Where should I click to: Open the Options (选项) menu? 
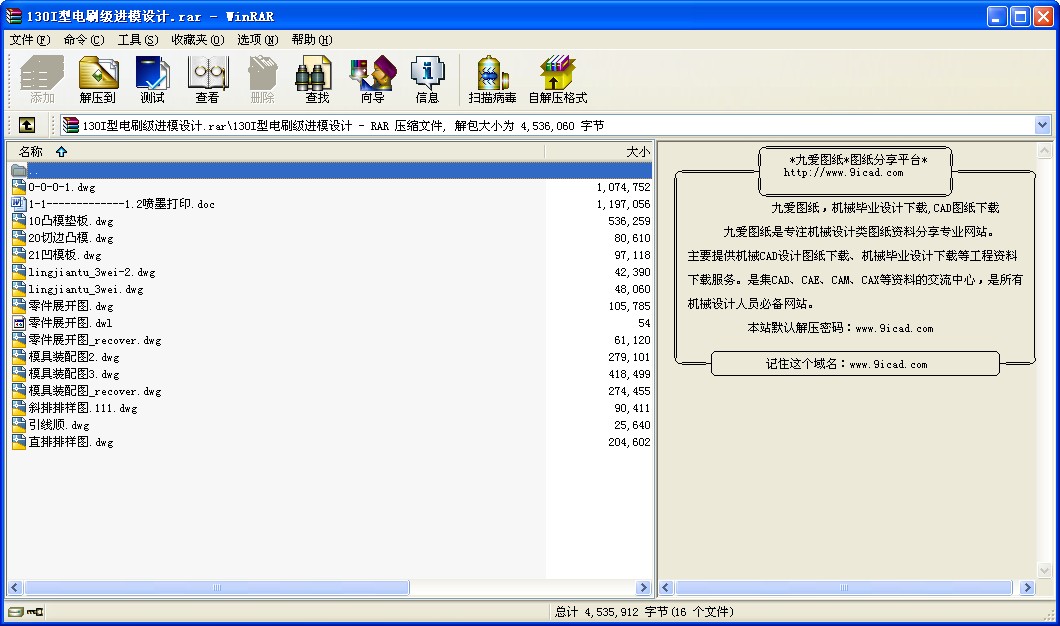coord(257,40)
